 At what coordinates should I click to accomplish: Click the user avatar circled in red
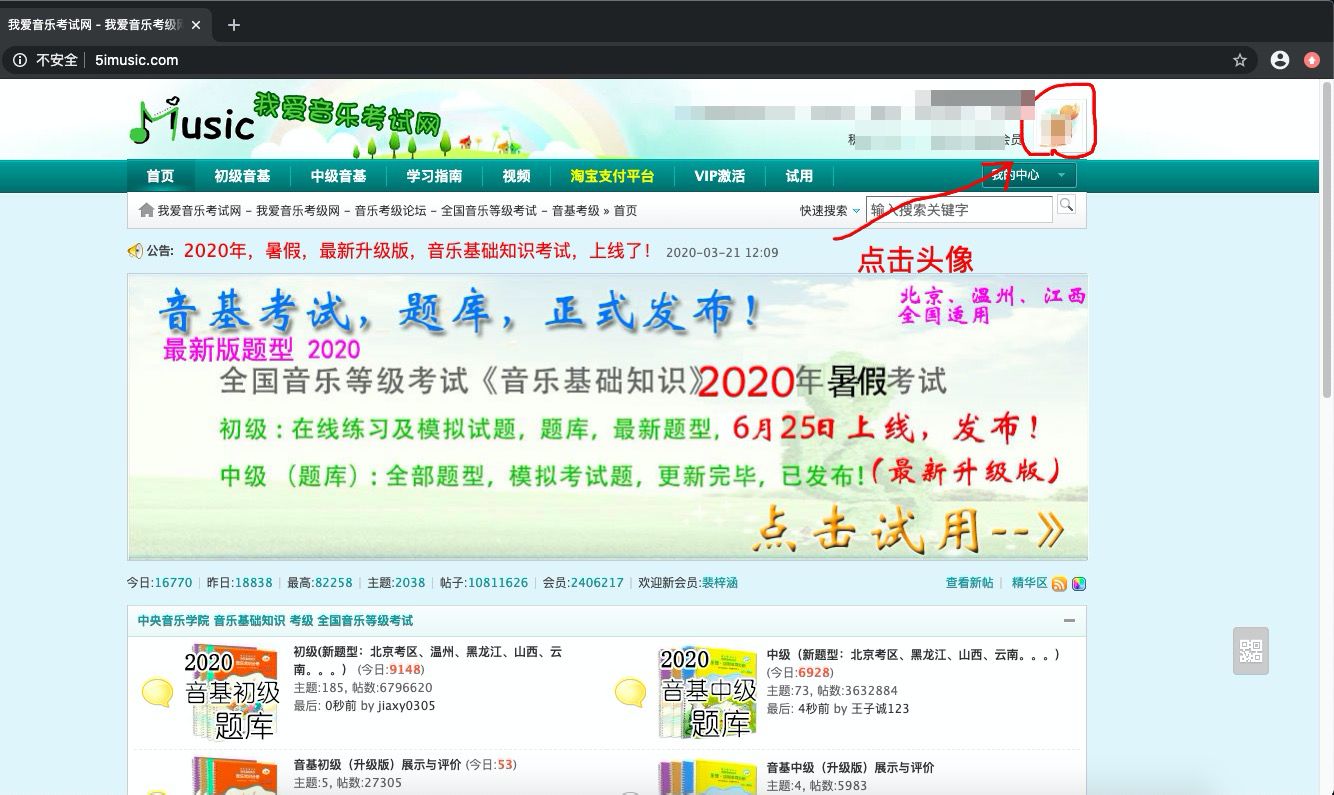1059,127
